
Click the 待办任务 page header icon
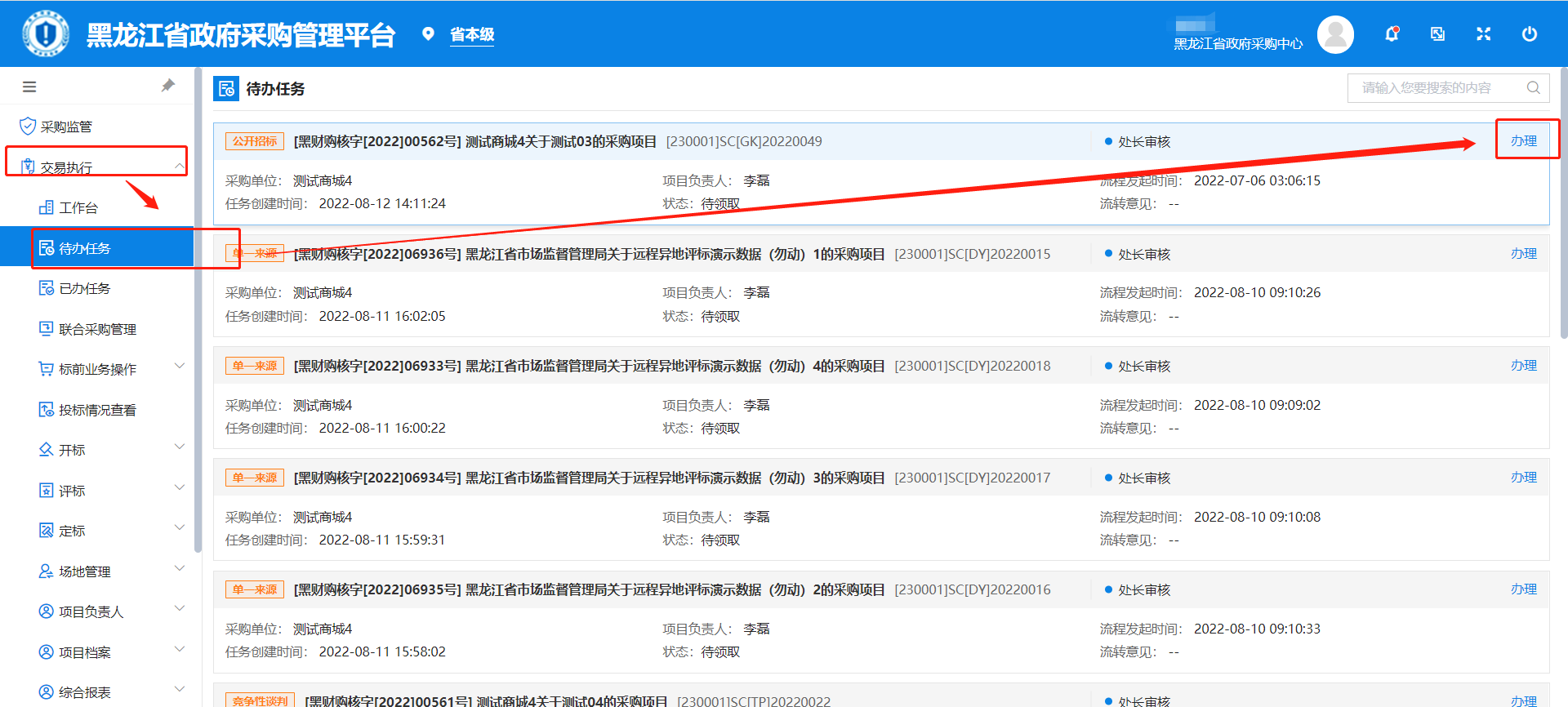226,88
